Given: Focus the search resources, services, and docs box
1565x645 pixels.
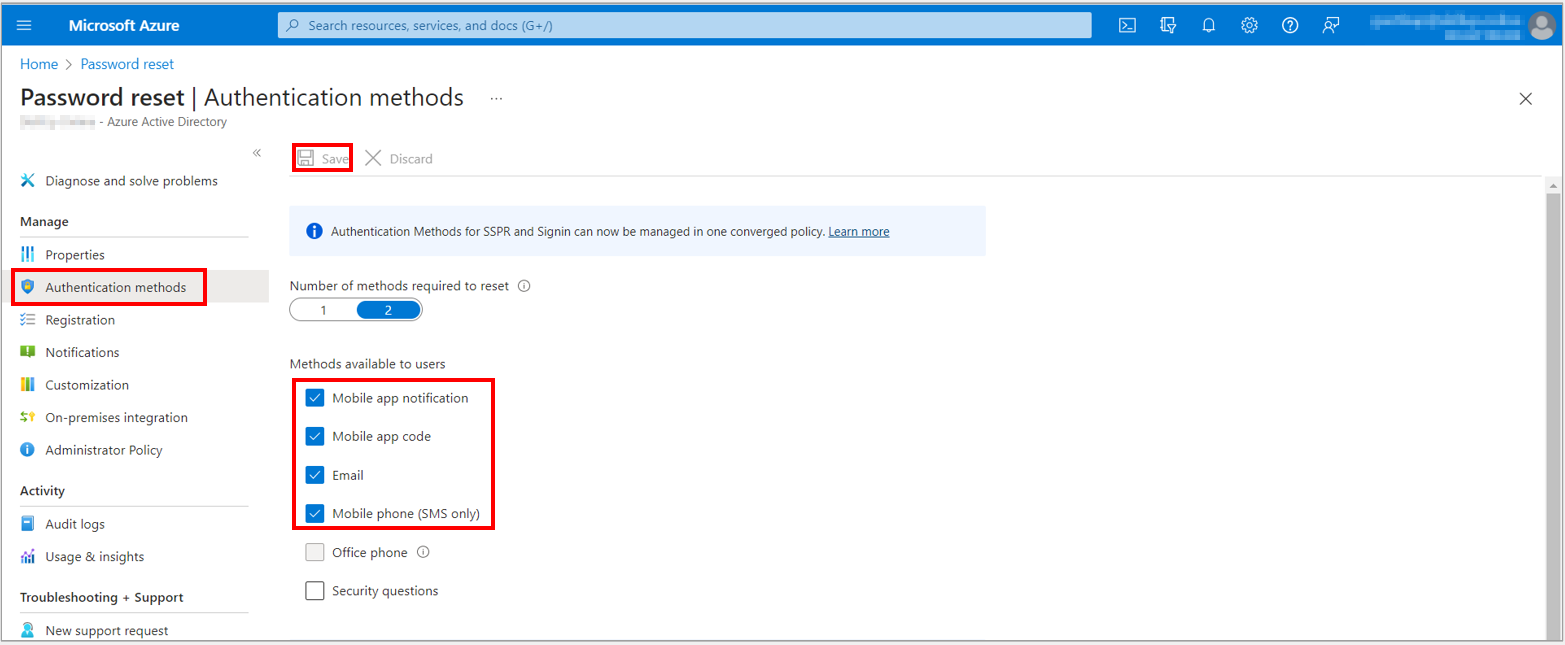Looking at the screenshot, I should (x=685, y=26).
